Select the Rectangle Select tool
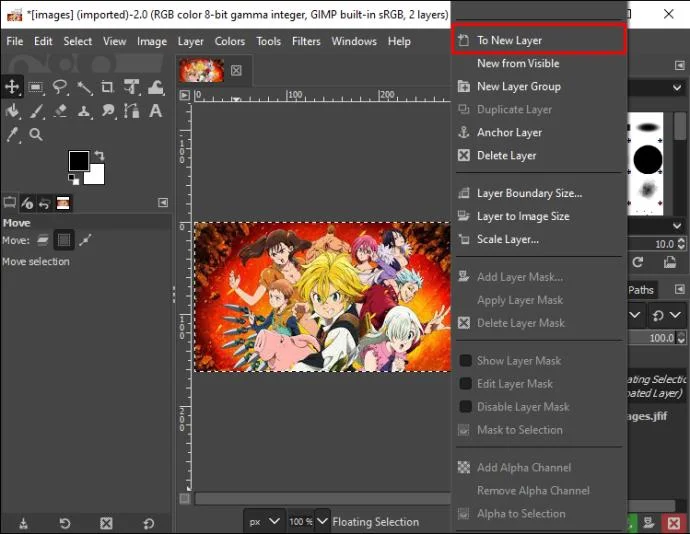 [x=36, y=87]
